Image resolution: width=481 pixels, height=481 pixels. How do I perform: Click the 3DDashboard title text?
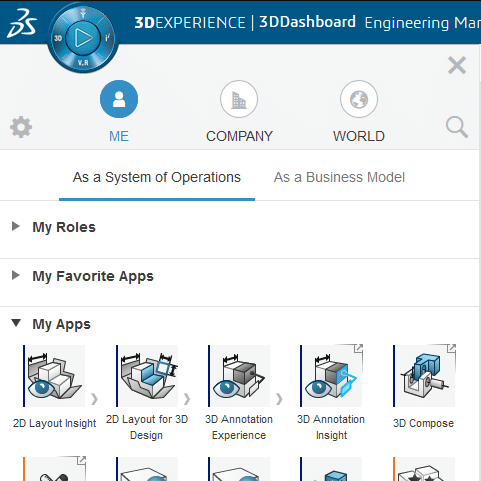coord(307,22)
